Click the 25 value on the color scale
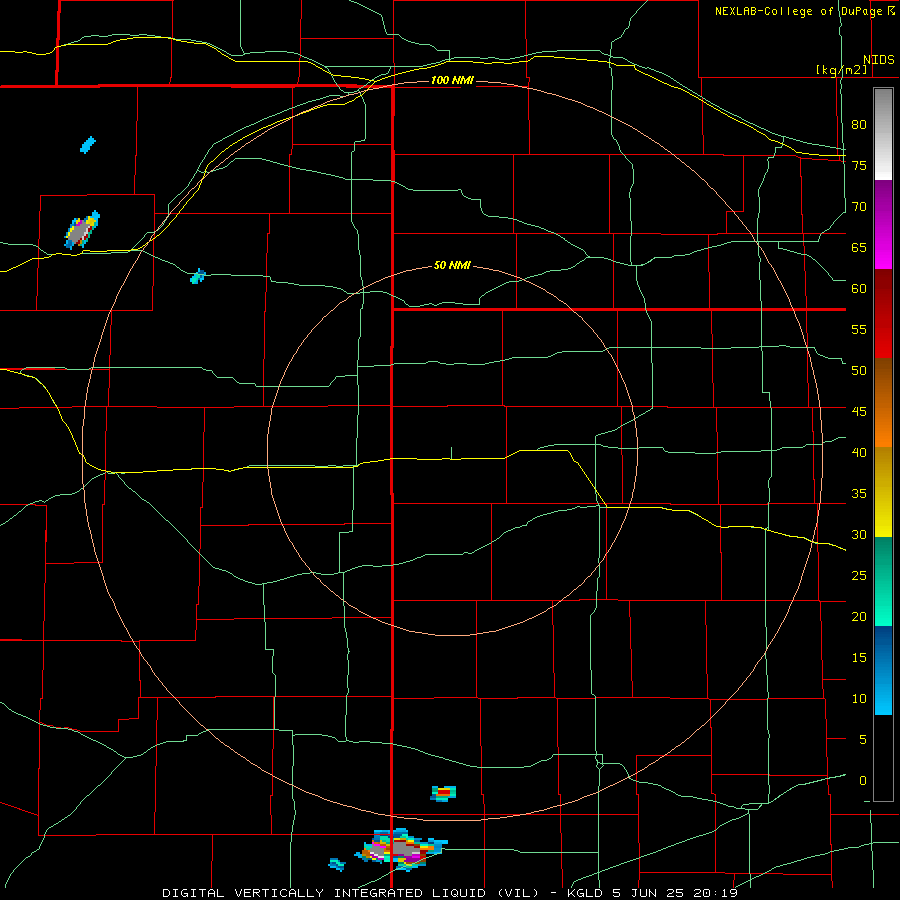Screen dimensions: 900x900 859,575
